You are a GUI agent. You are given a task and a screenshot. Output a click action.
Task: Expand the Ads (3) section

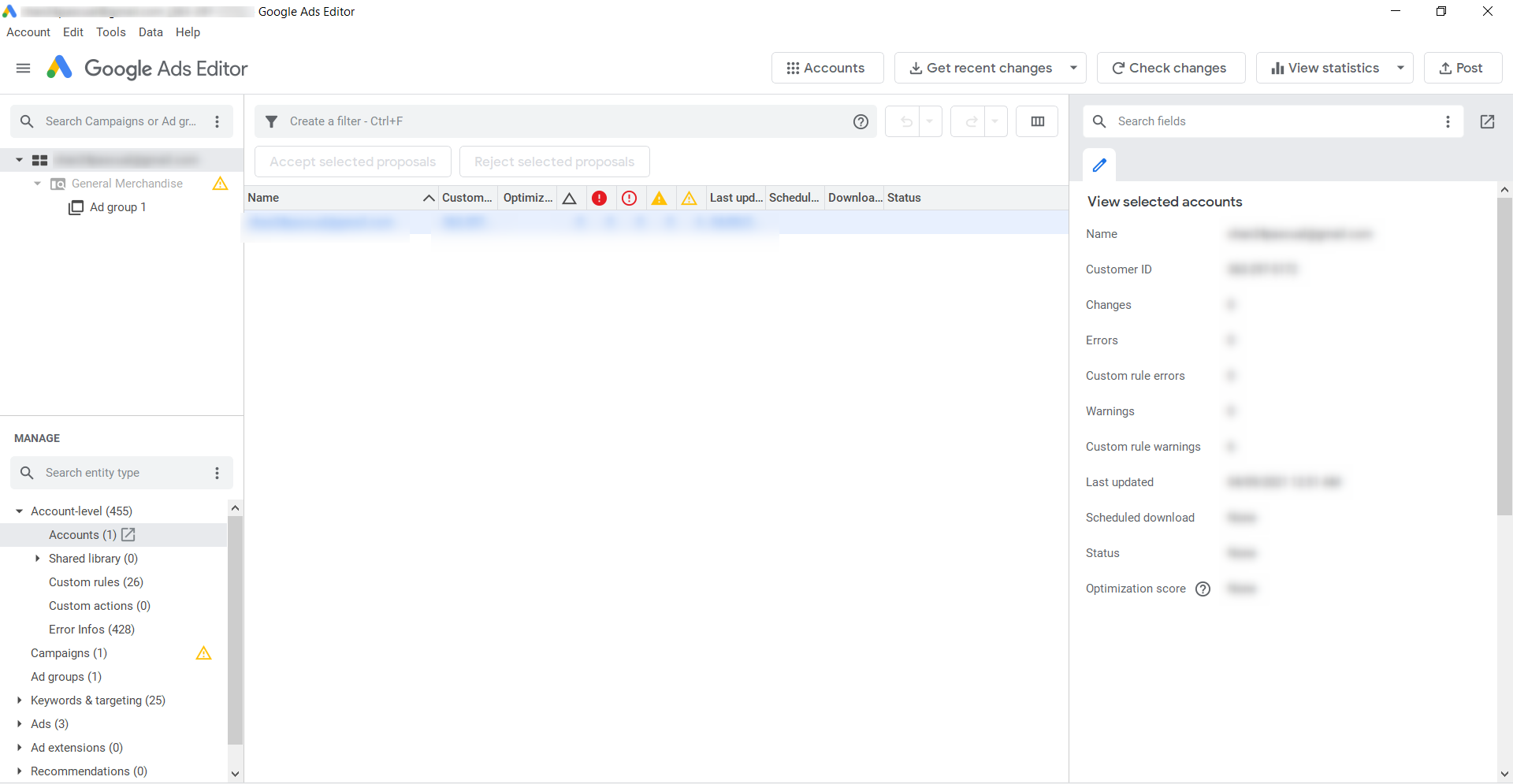19,724
